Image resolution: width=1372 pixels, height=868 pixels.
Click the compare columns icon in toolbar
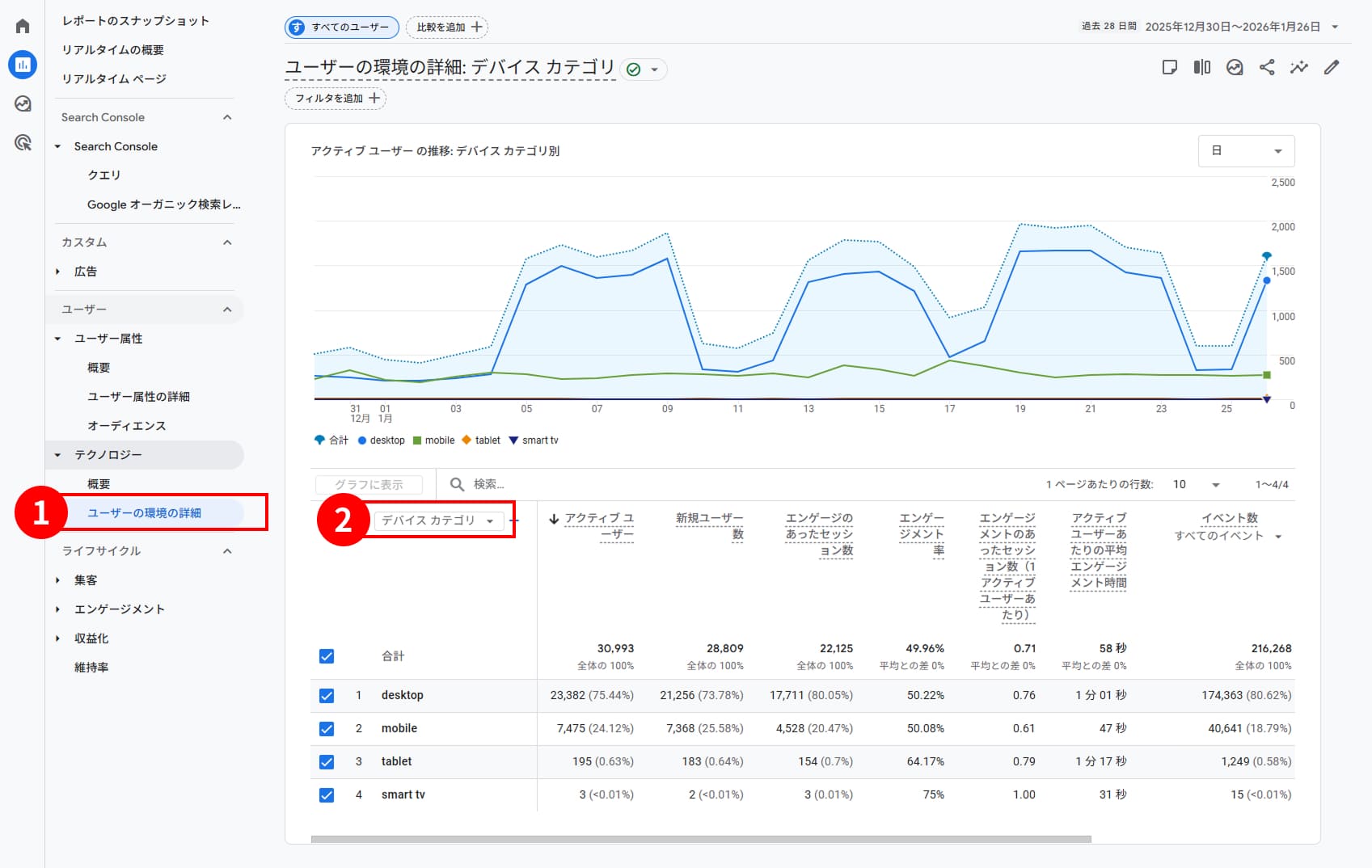pos(1201,68)
